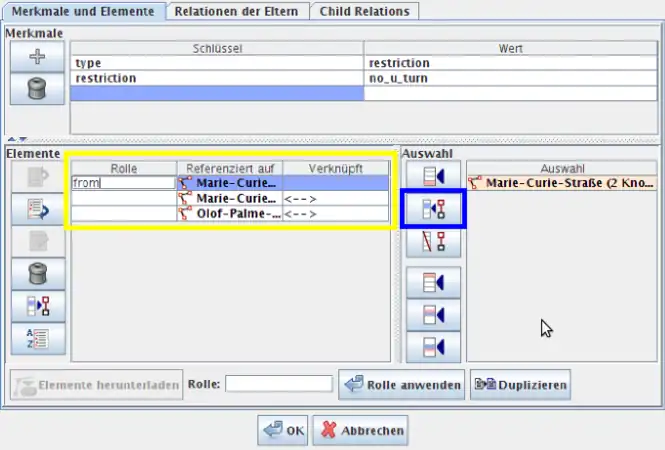Focus the Rolle text field near the bottom
This screenshot has height=450, width=665.
[x=279, y=384]
